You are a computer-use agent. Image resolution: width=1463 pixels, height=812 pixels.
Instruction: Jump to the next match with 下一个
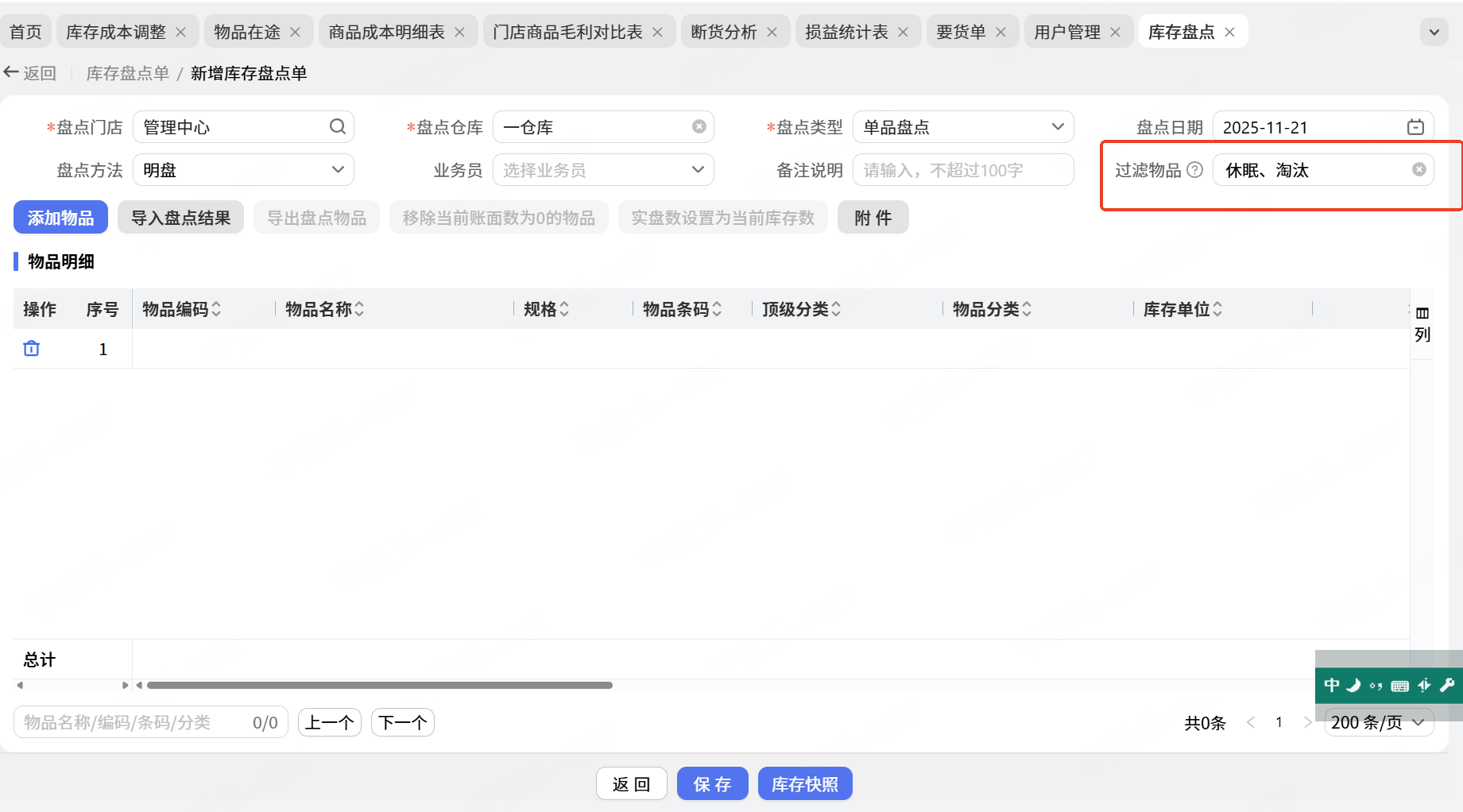(403, 722)
